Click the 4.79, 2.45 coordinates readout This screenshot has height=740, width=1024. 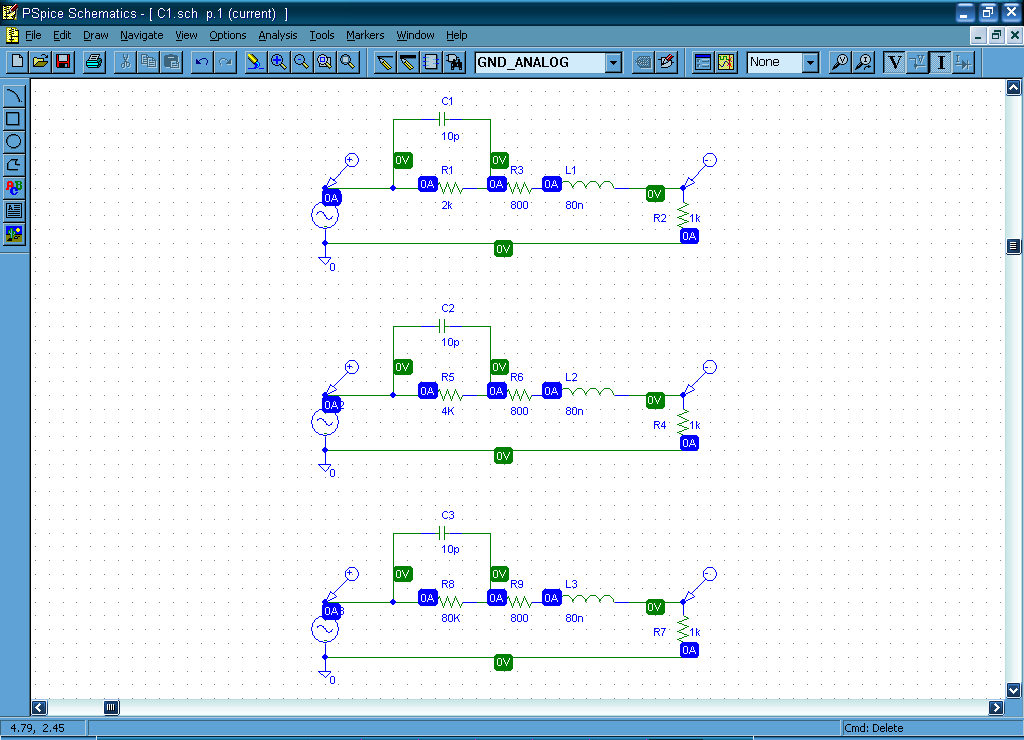pos(37,728)
